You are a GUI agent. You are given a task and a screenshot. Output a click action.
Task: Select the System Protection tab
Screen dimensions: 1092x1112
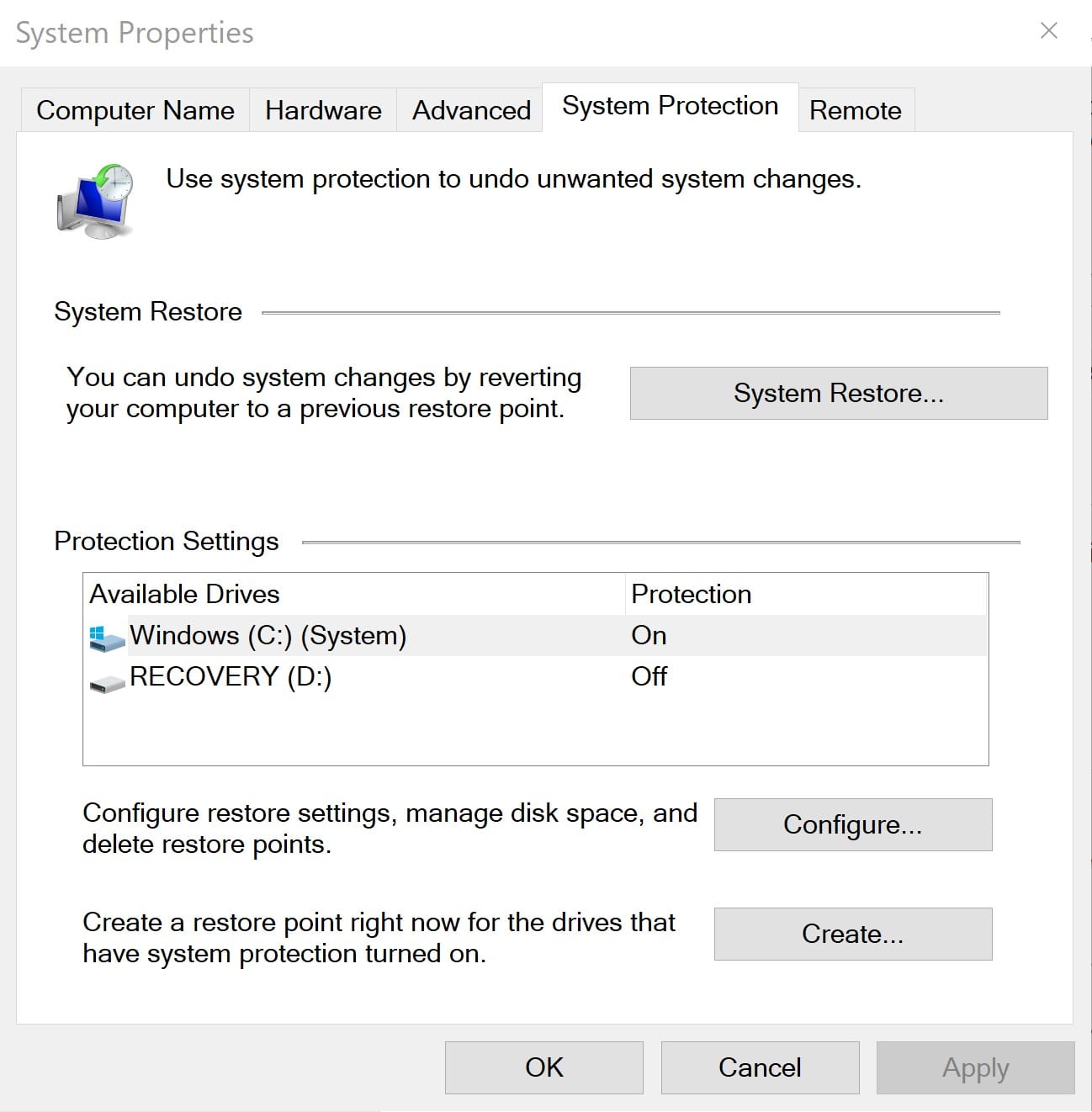pos(670,106)
